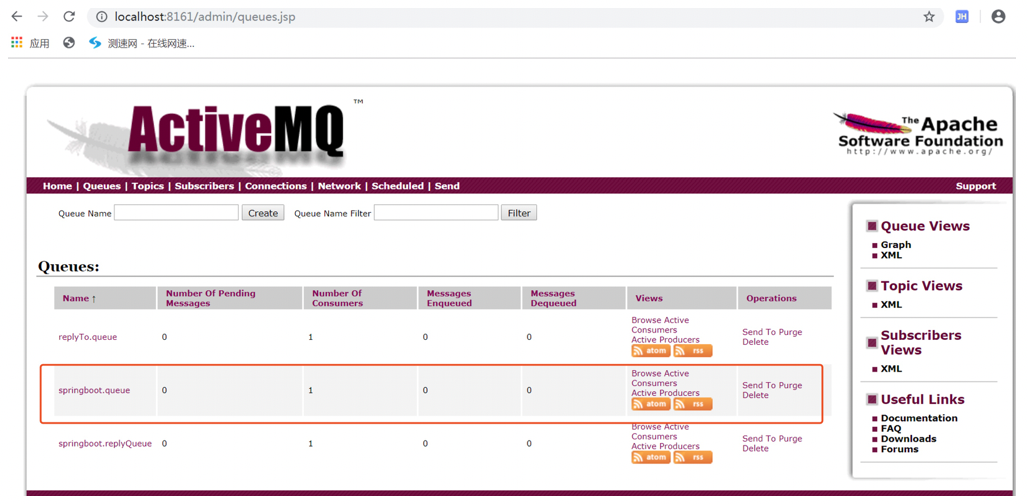The width and height of the screenshot is (1028, 504).
Task: Go to Home menu item
Action: click(x=57, y=186)
